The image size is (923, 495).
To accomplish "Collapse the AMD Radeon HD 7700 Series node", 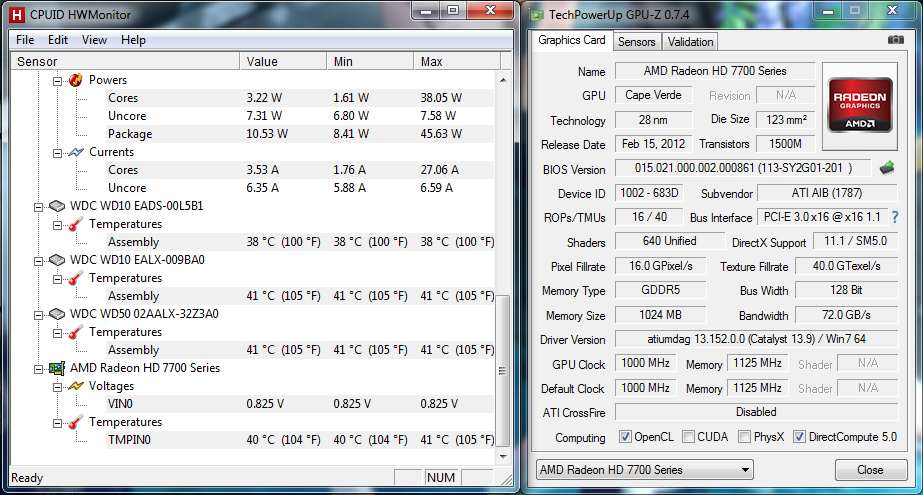I will (x=38, y=369).
